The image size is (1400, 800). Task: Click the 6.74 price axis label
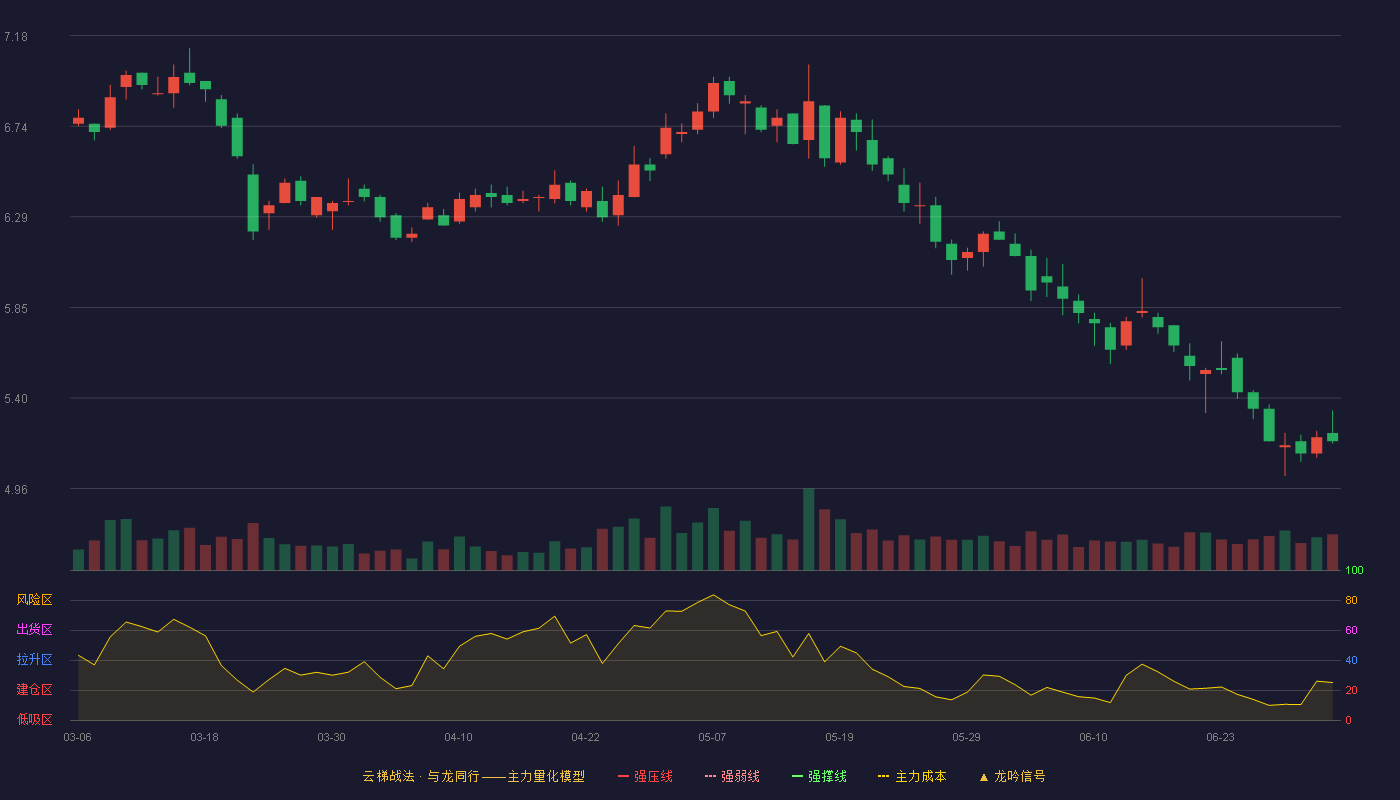click(x=16, y=127)
